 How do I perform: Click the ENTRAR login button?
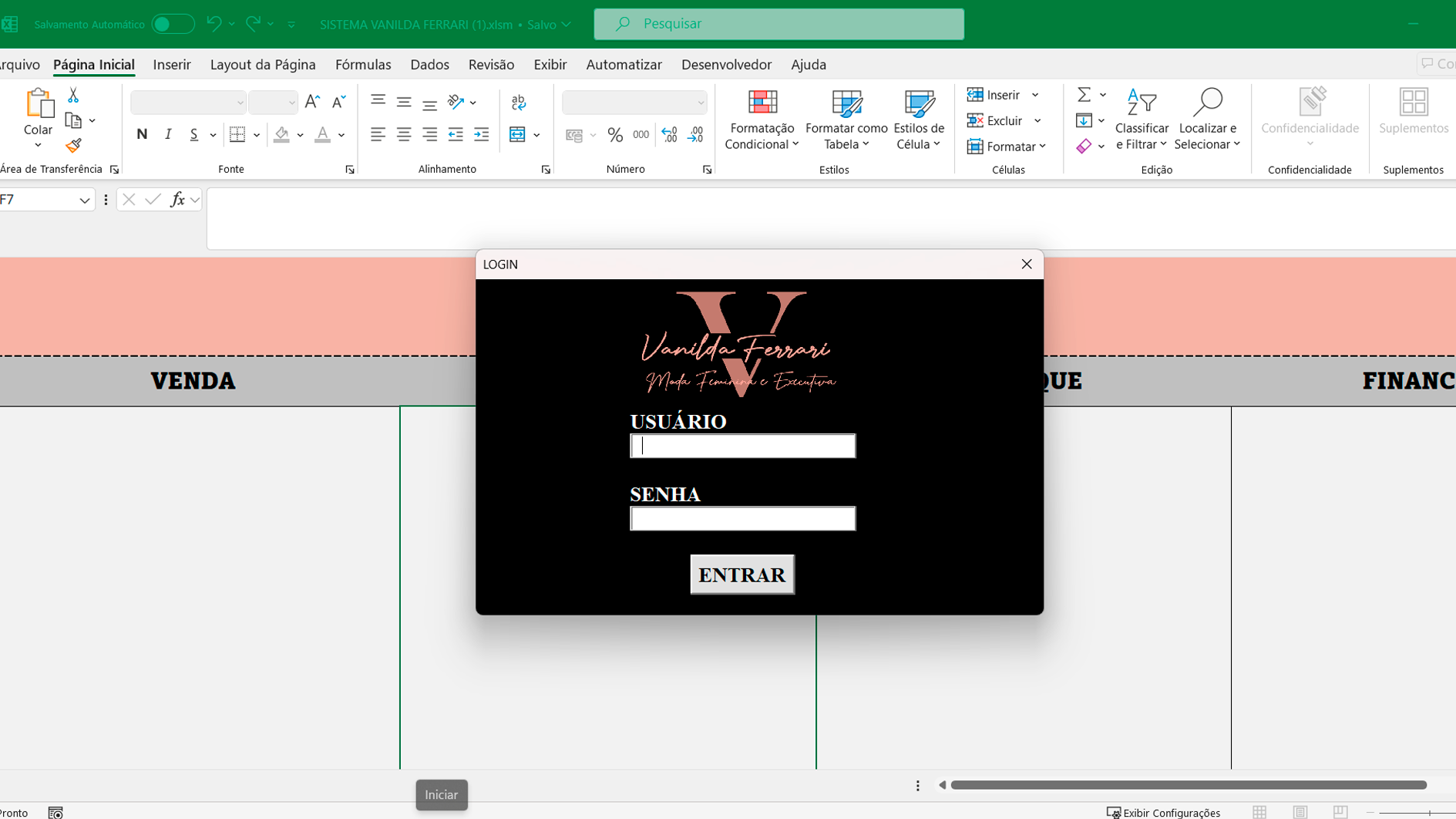(742, 575)
